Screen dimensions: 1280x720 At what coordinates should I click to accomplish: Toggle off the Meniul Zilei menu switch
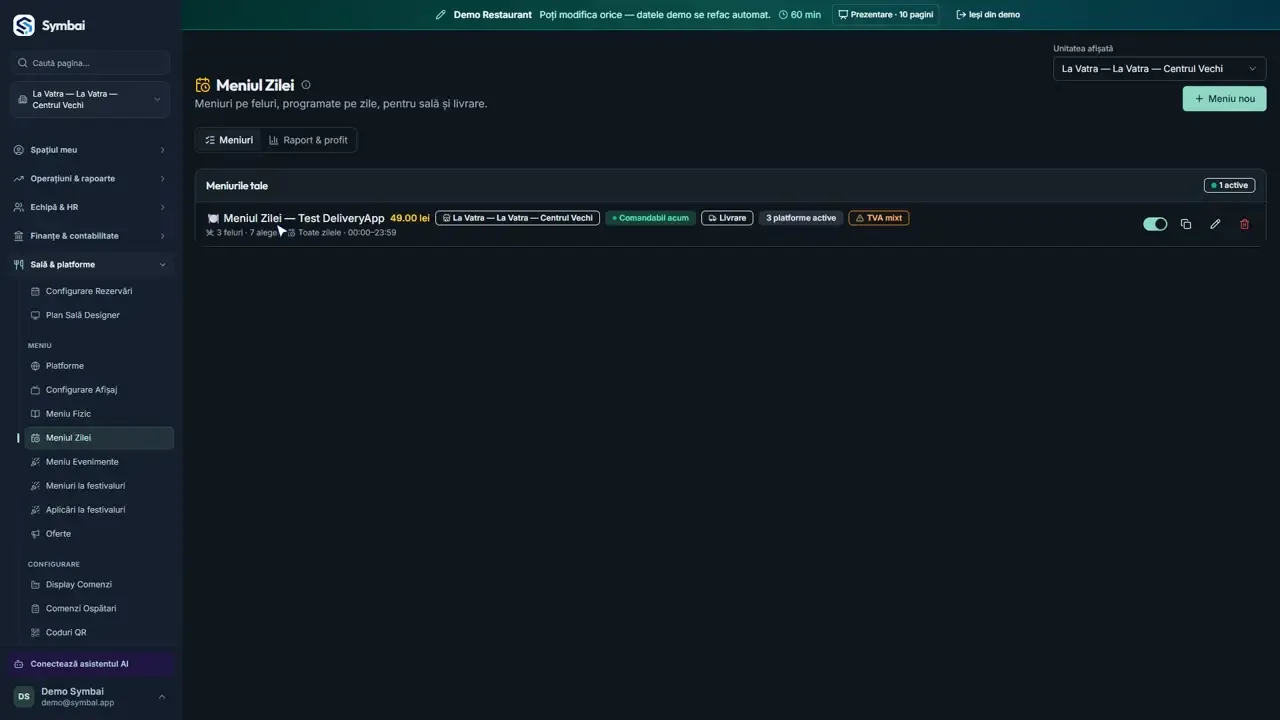[1155, 224]
